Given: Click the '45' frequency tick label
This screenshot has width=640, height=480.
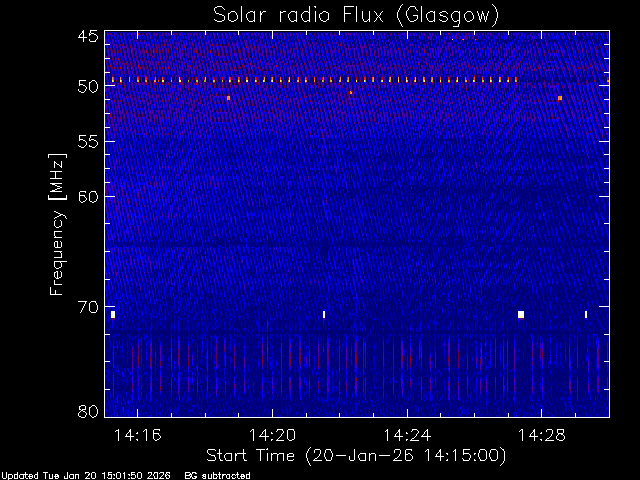Looking at the screenshot, I should 88,36.
